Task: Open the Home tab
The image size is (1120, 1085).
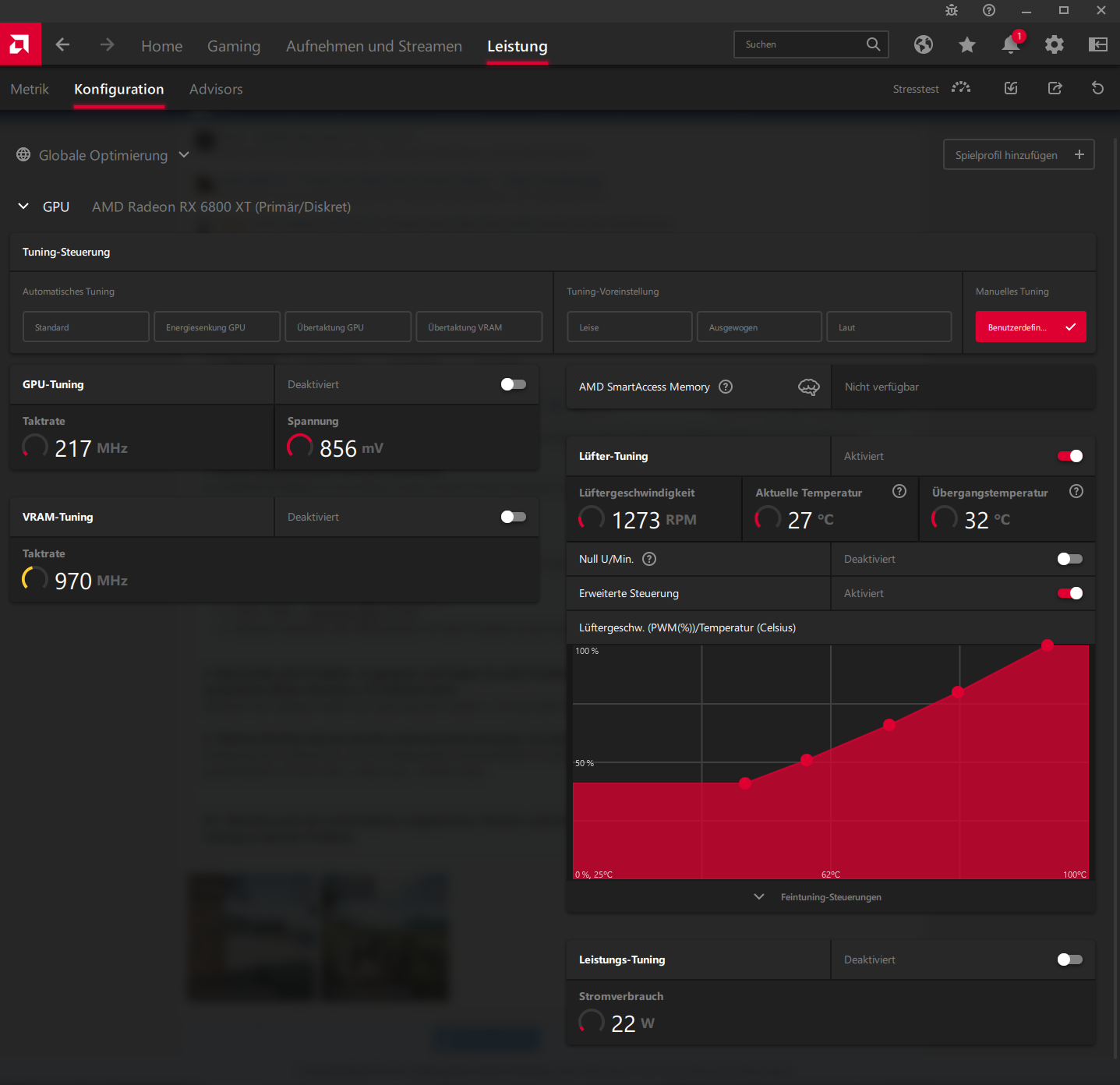Action: pyautogui.click(x=162, y=46)
